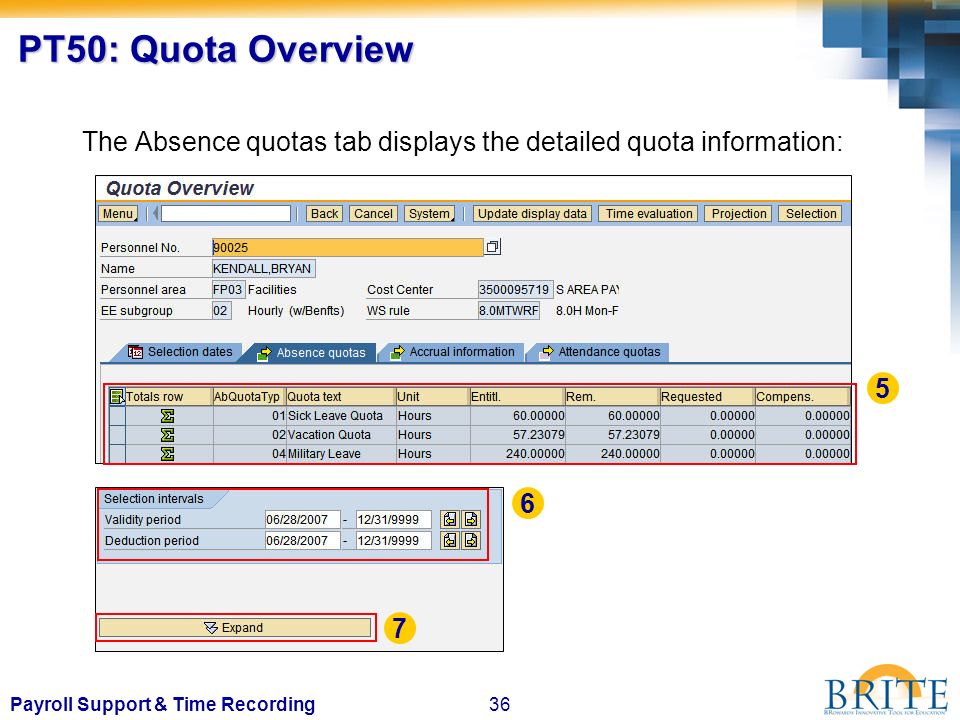Click Validity period next period icon
The width and height of the screenshot is (960, 720).
[x=471, y=519]
